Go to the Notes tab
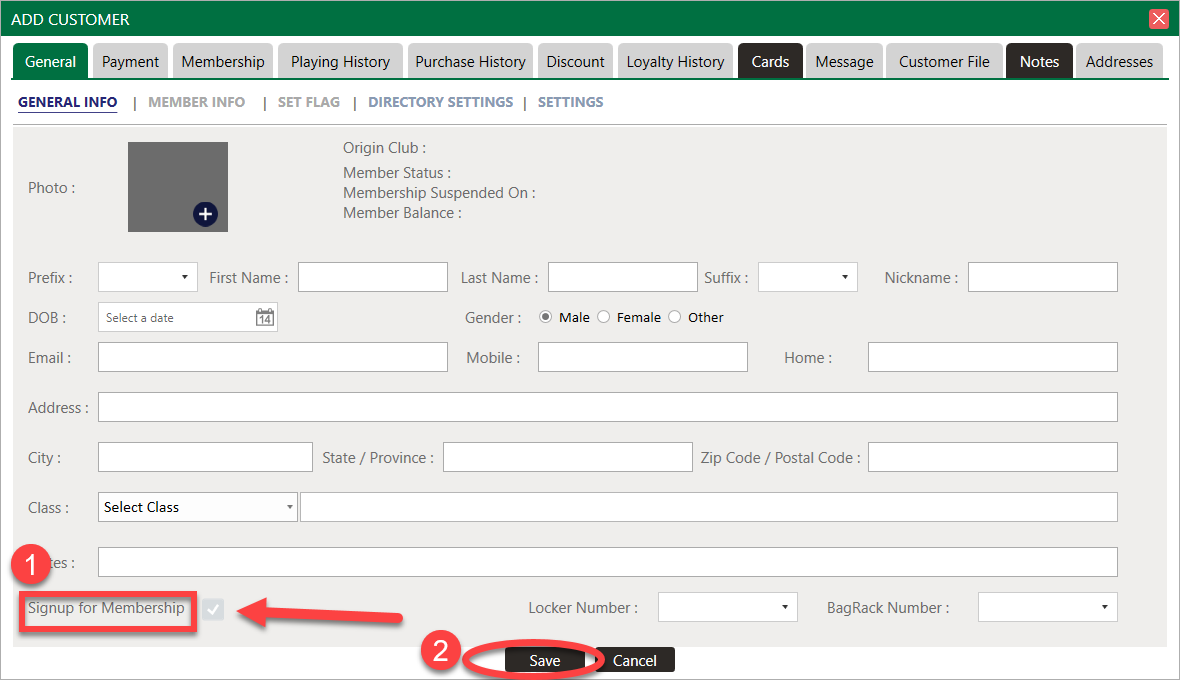 coord(1039,62)
